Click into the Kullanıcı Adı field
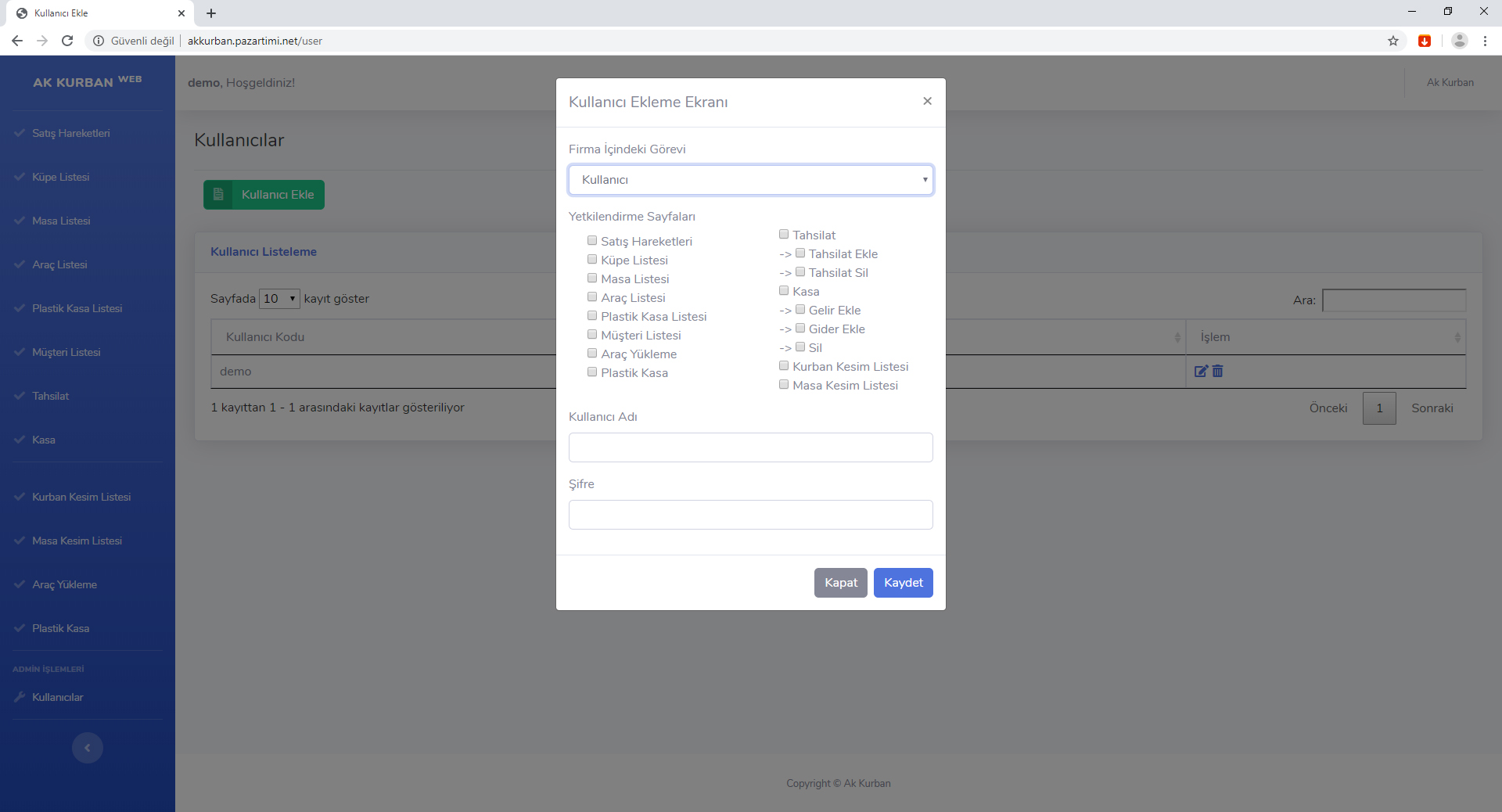This screenshot has height=812, width=1502. [x=750, y=447]
